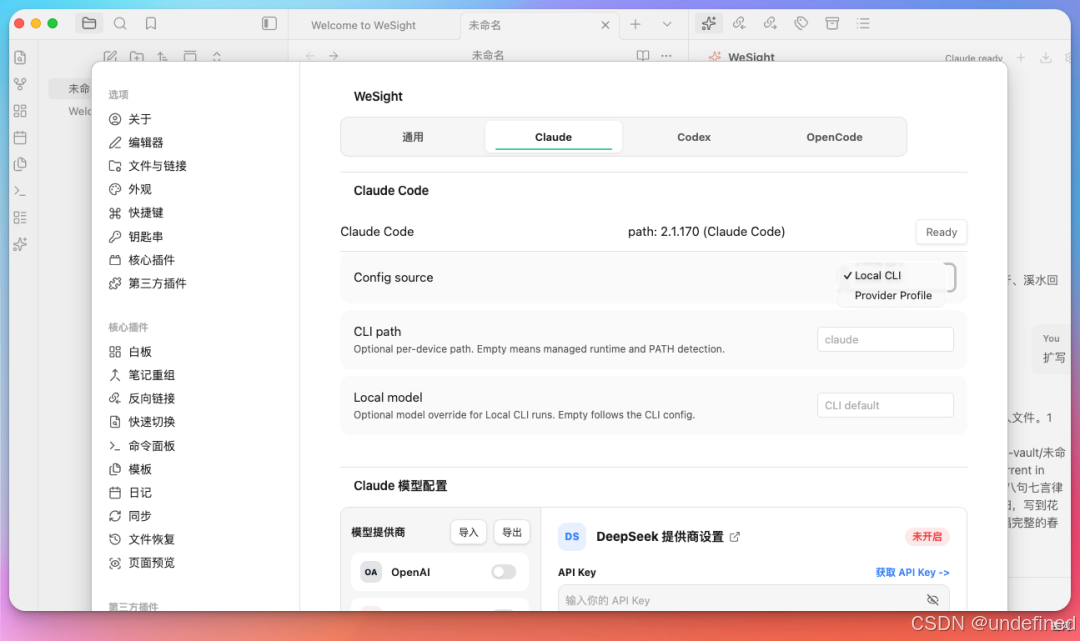The width and height of the screenshot is (1080, 641).
Task: Open the search magnifier icon
Action: click(120, 23)
